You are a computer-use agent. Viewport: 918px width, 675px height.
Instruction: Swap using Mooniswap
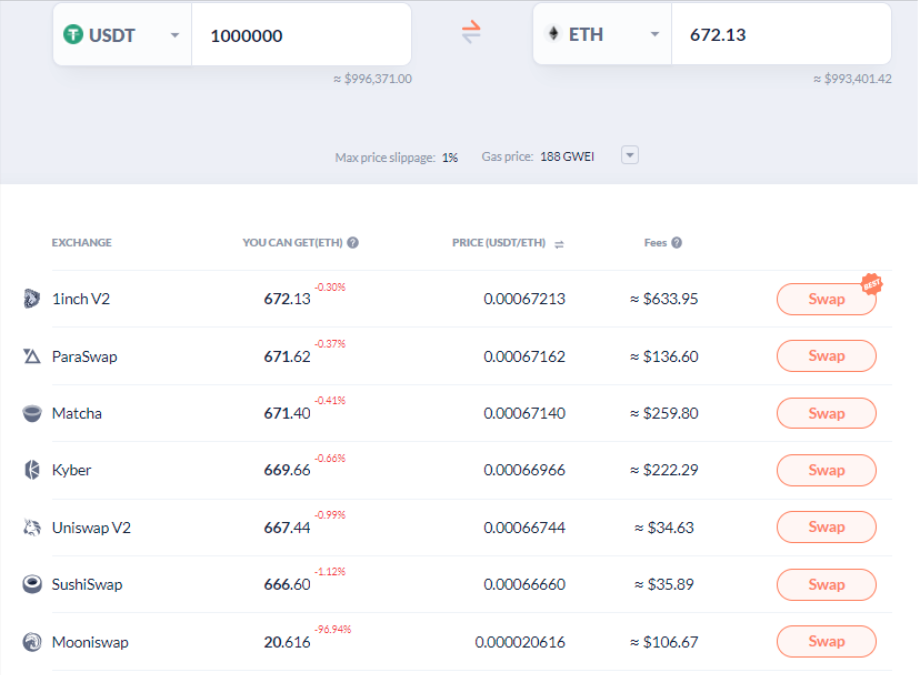coord(826,641)
